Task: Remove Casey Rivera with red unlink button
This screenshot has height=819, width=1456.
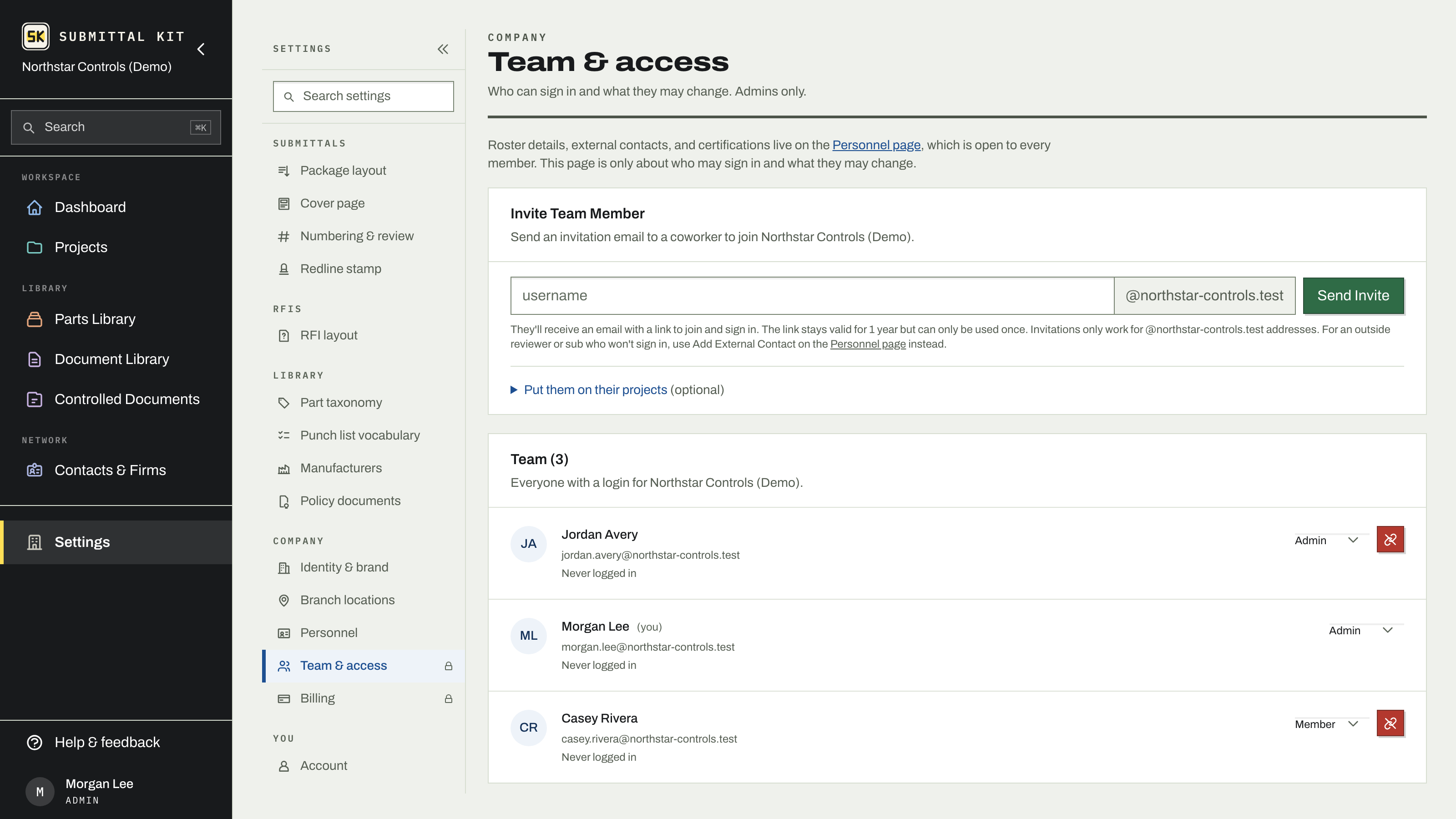Action: [x=1390, y=723]
